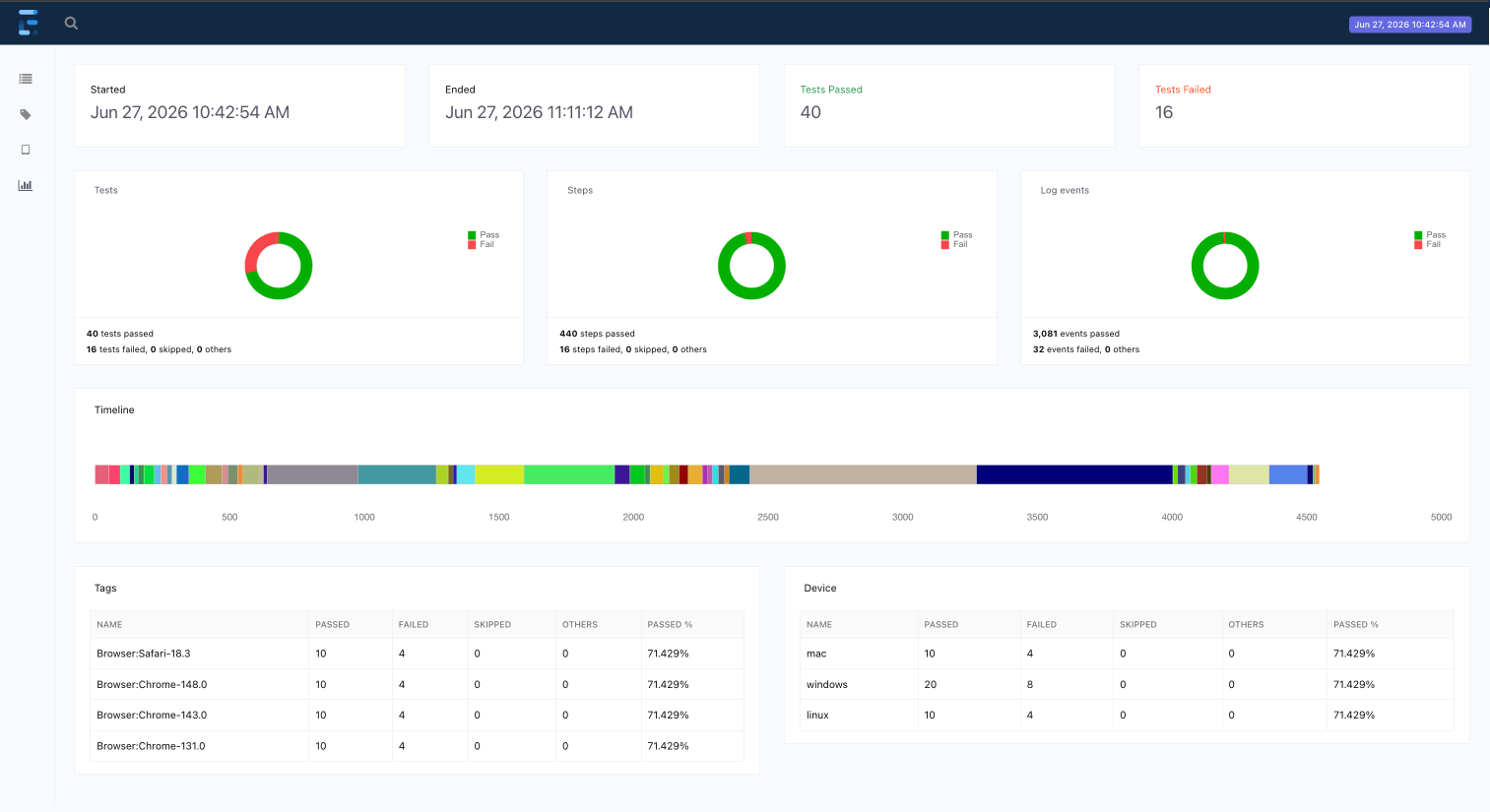This screenshot has width=1490, height=812.
Task: Click the yellow-green timeline segment near 1500
Action: coord(499,474)
